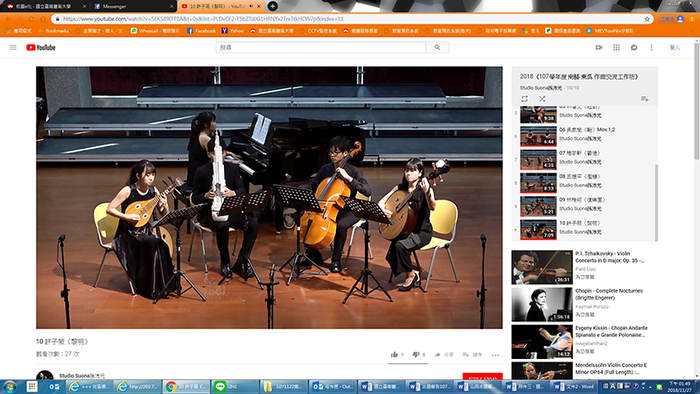The width and height of the screenshot is (700, 394).
Task: Open YouTube settings three-dot menu
Action: [651, 47]
